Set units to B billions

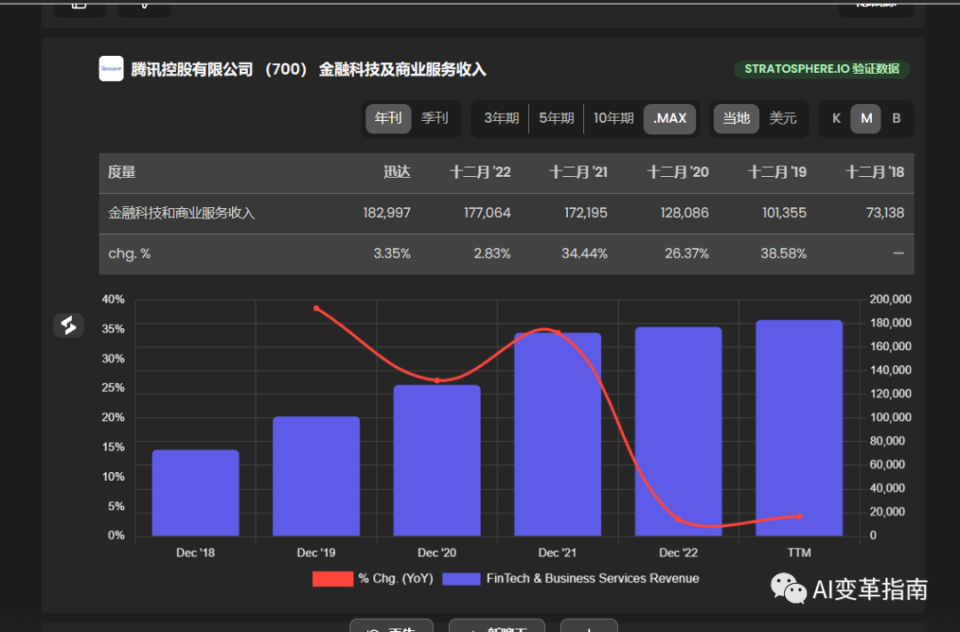click(x=896, y=118)
